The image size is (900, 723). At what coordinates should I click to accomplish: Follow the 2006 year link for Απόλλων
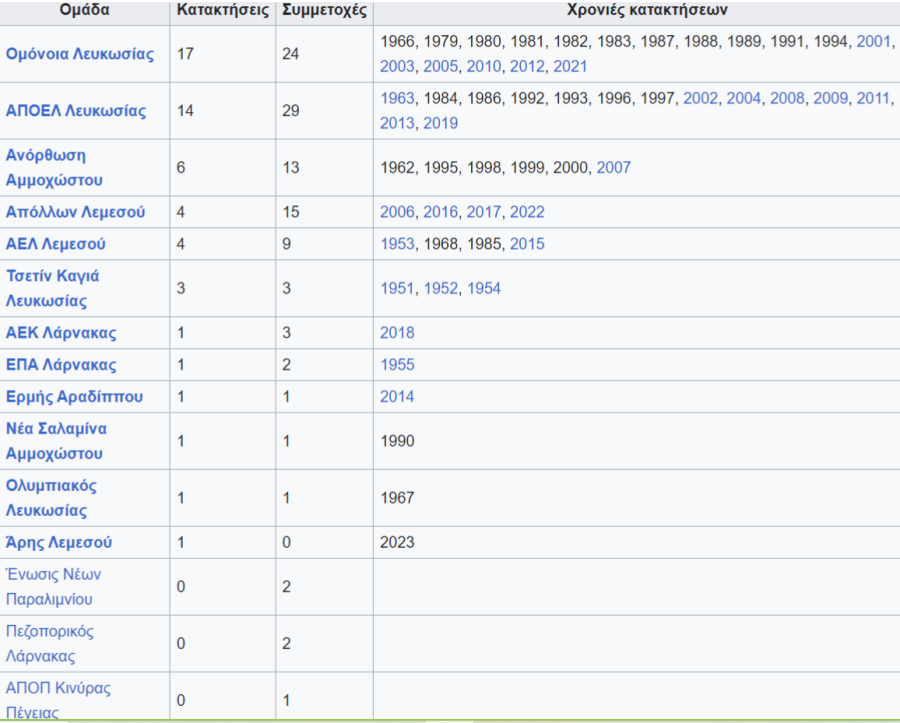pyautogui.click(x=397, y=212)
